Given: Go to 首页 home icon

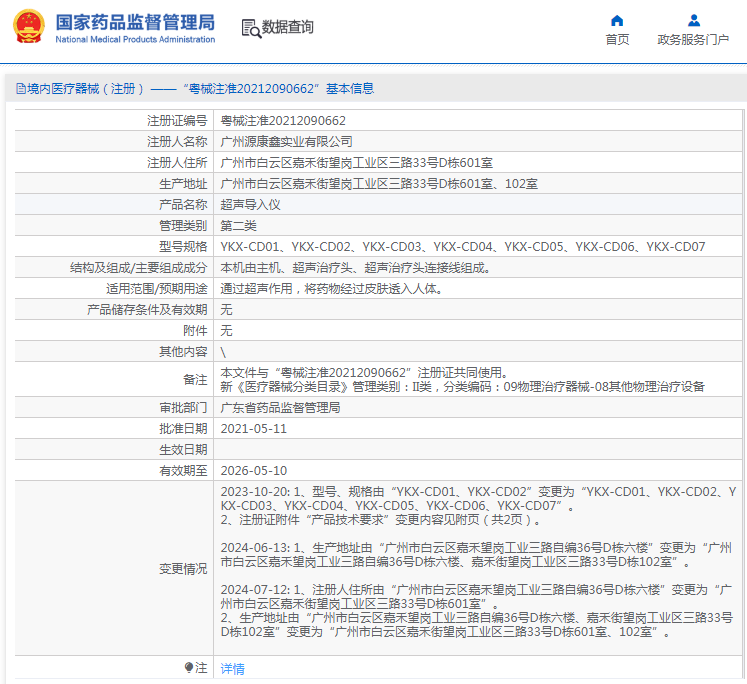Looking at the screenshot, I should 617,20.
